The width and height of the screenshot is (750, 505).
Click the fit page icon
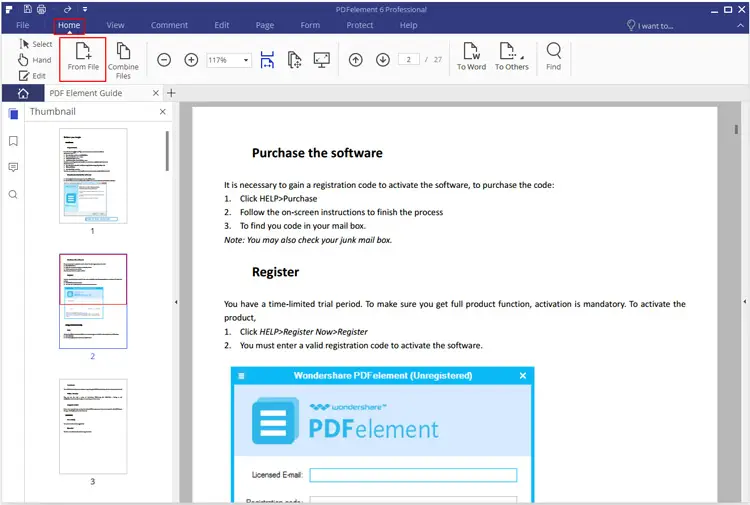294,60
